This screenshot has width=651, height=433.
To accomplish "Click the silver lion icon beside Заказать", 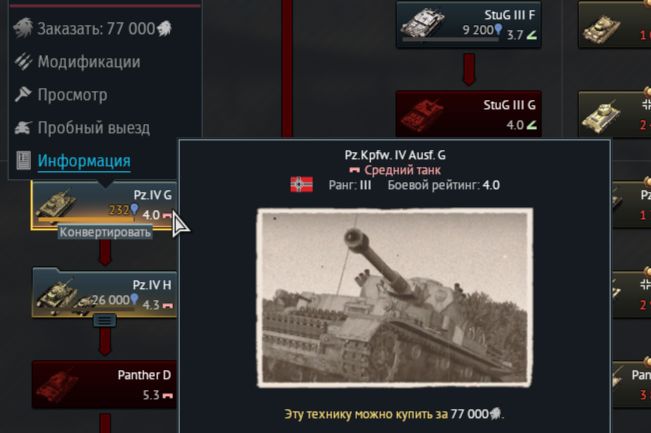I will point(22,28).
